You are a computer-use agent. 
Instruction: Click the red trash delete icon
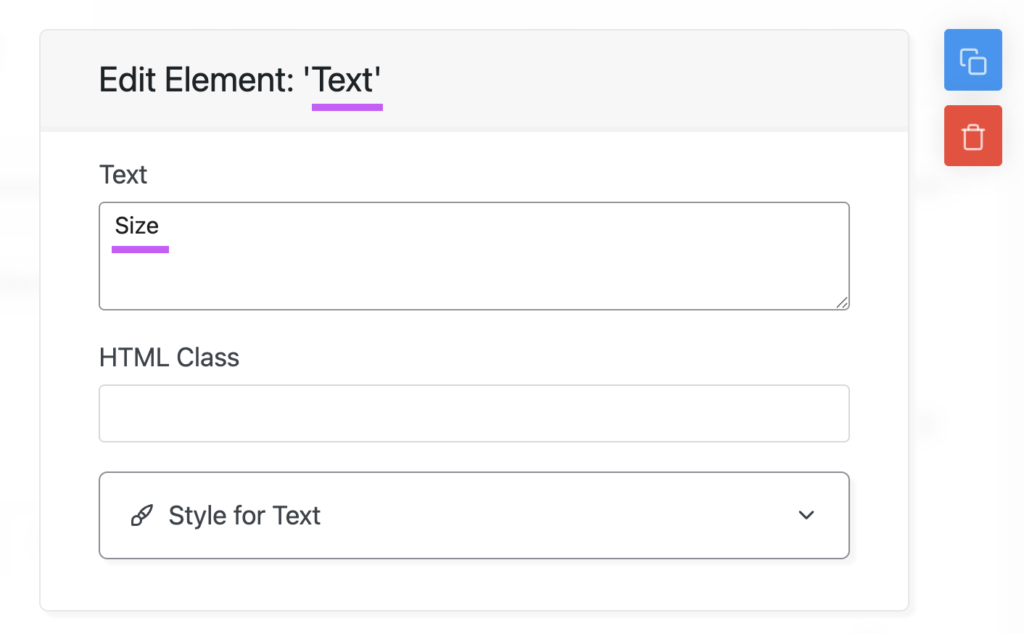click(x=972, y=136)
